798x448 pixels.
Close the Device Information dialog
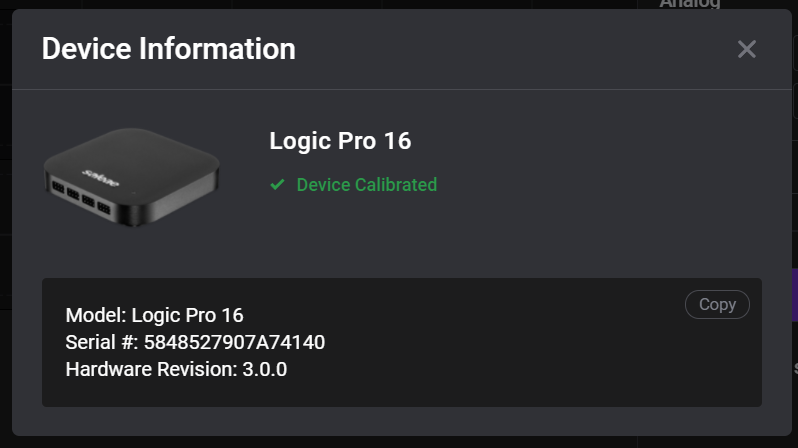[x=746, y=49]
